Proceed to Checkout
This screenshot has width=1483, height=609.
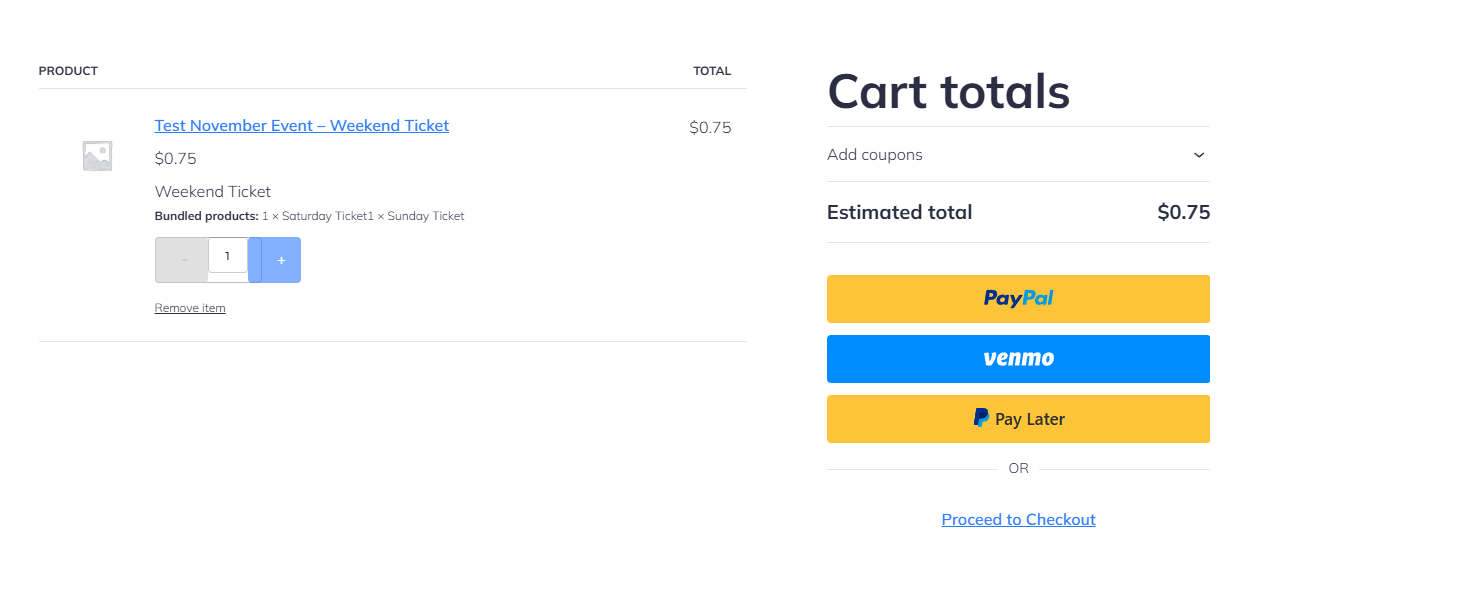[x=1018, y=520]
